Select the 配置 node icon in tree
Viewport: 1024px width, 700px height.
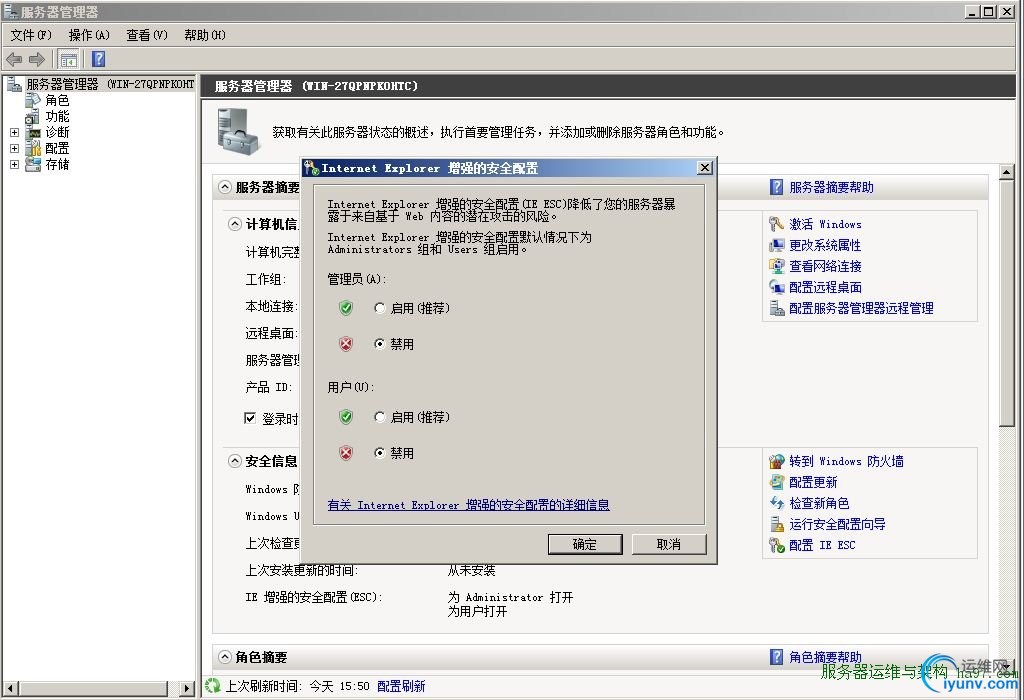point(33,148)
